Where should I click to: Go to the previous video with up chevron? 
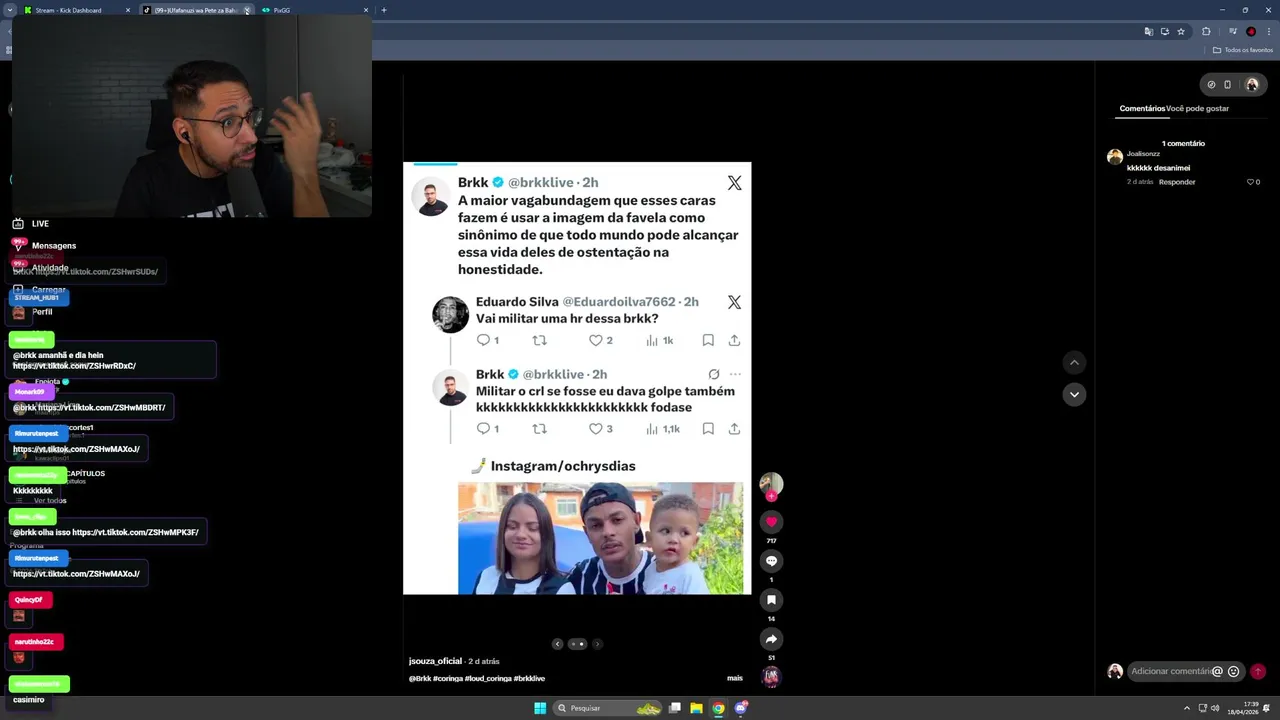(x=1074, y=362)
